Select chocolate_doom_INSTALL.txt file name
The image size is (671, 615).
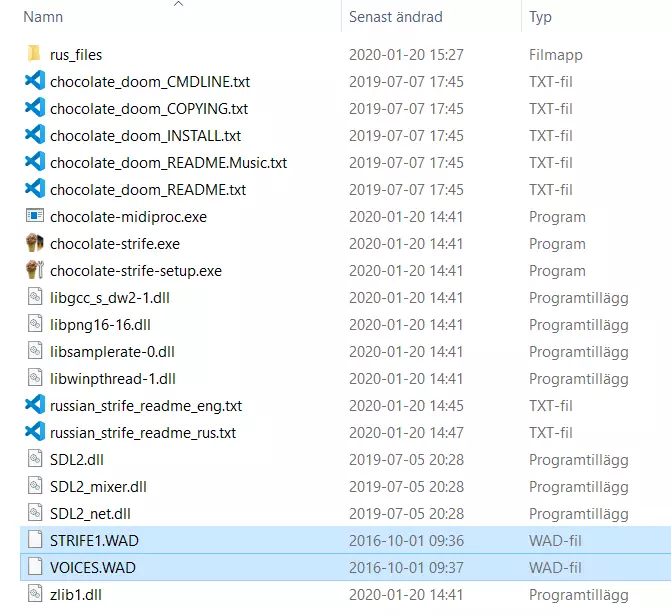pyautogui.click(x=145, y=136)
